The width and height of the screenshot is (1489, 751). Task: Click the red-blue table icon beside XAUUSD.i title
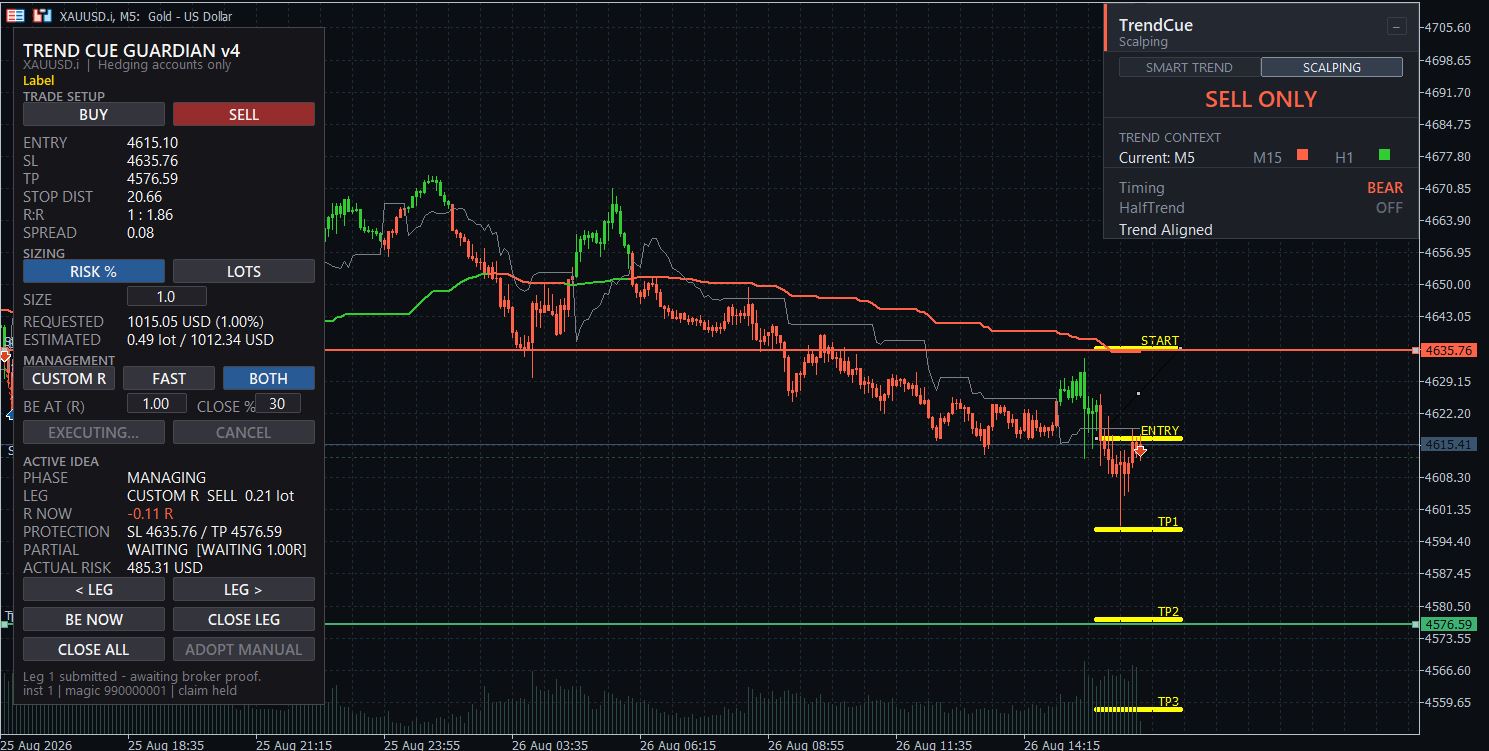(16, 16)
